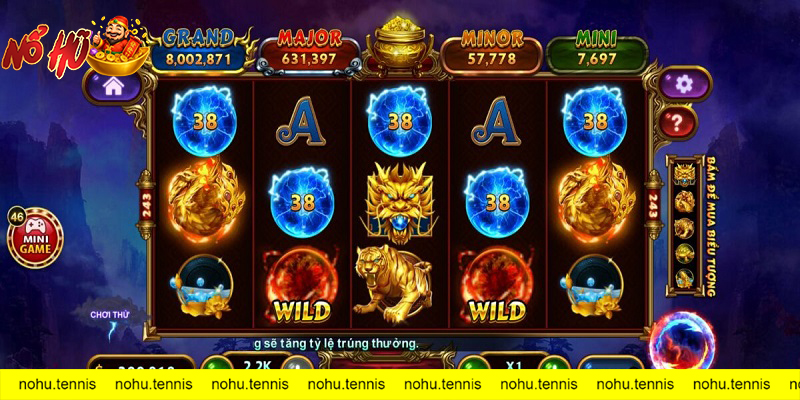This screenshot has height=400, width=800.
Task: Select the golden turtle symbol in buy panel
Action: [x=684, y=253]
